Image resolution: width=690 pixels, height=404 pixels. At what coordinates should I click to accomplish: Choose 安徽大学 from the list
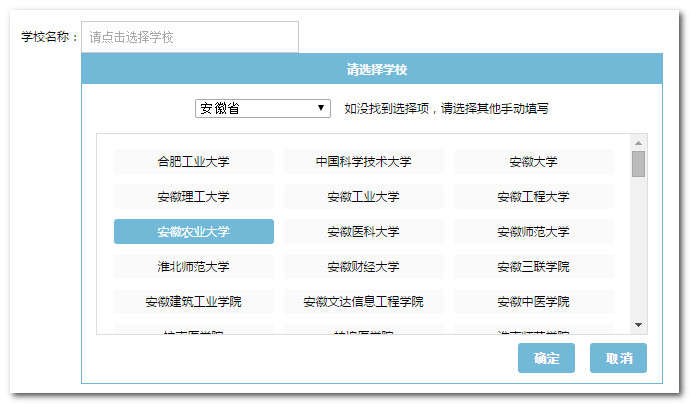point(533,162)
